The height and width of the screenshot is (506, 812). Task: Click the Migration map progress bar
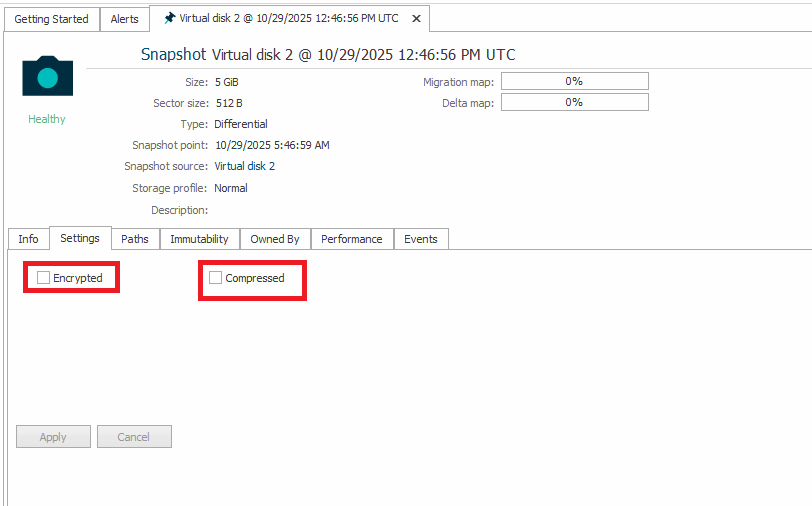tap(574, 81)
